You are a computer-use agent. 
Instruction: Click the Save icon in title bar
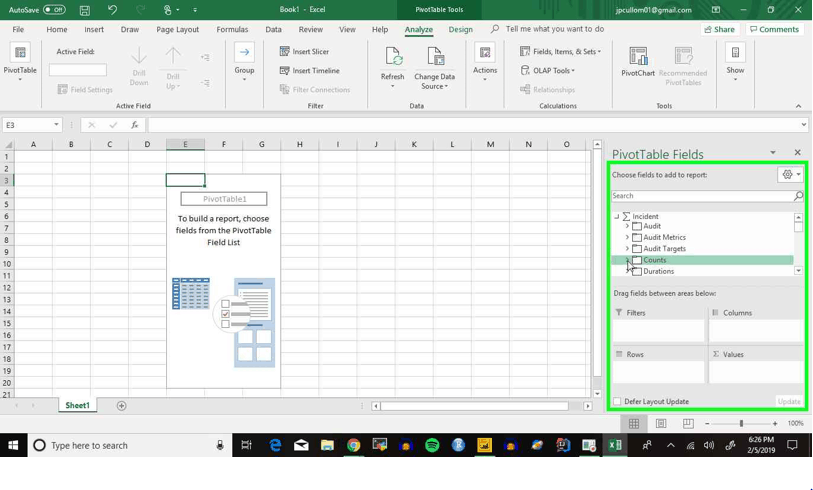(85, 10)
